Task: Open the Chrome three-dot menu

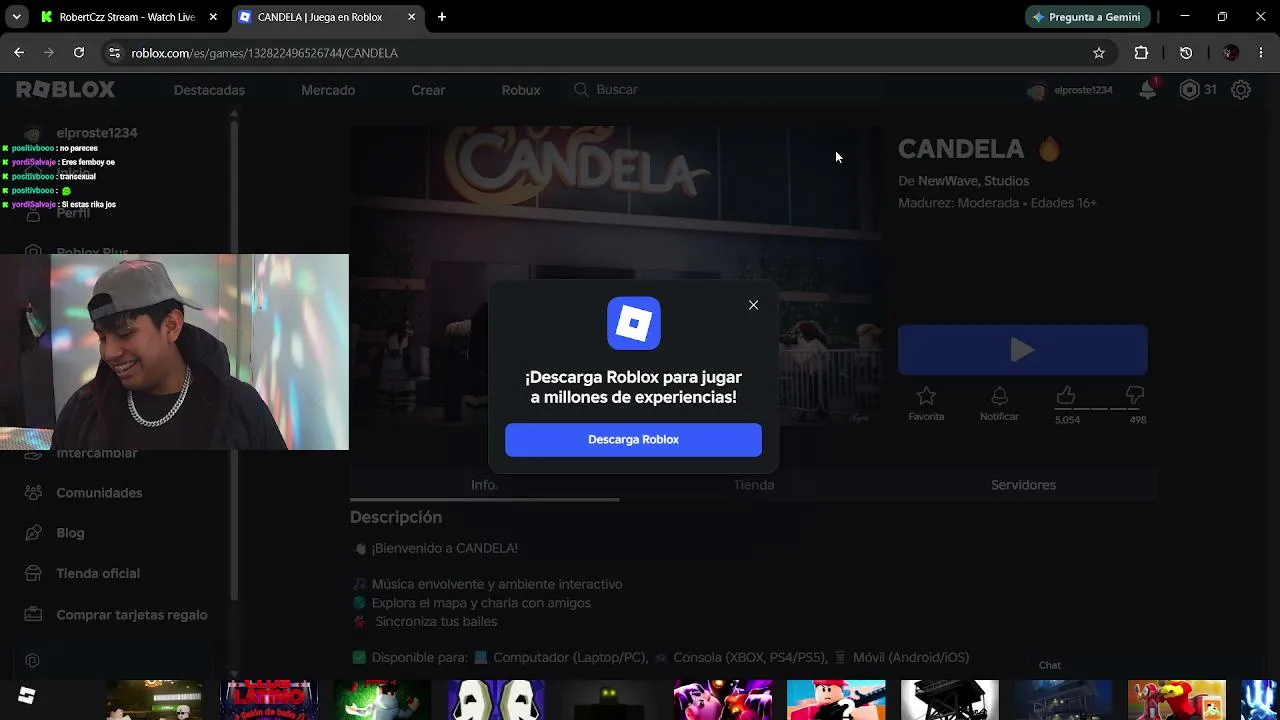Action: tap(1261, 53)
